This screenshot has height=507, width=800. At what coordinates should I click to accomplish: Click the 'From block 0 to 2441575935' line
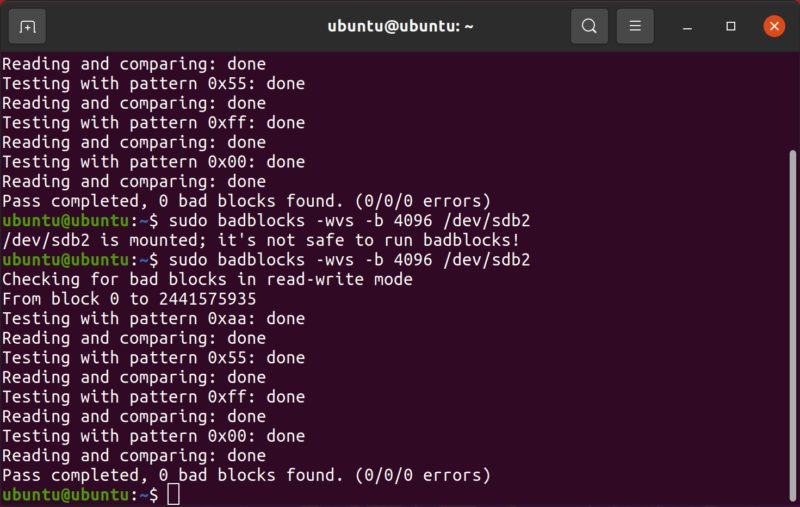pos(129,299)
